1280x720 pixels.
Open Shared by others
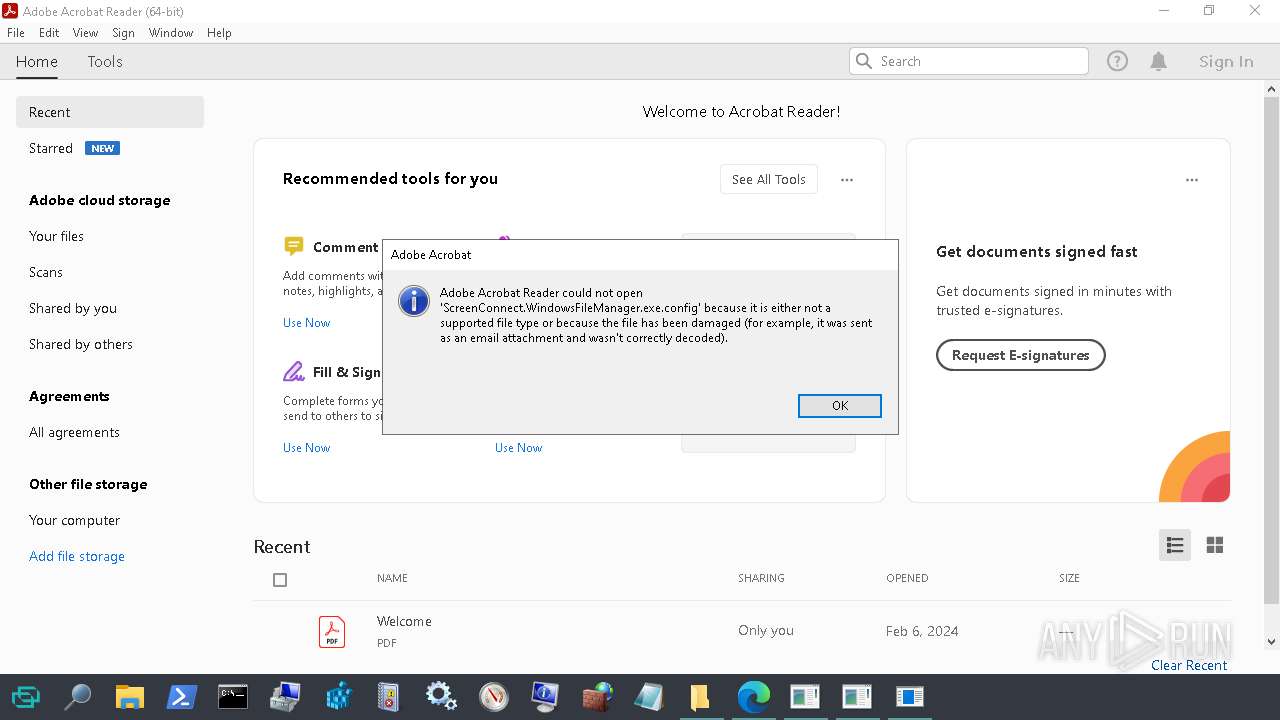(x=81, y=344)
